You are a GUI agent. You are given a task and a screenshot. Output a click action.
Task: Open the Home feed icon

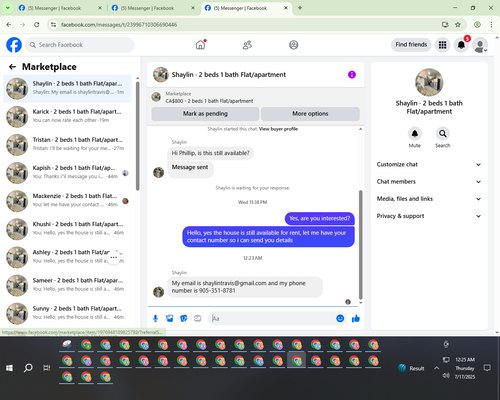[200, 45]
